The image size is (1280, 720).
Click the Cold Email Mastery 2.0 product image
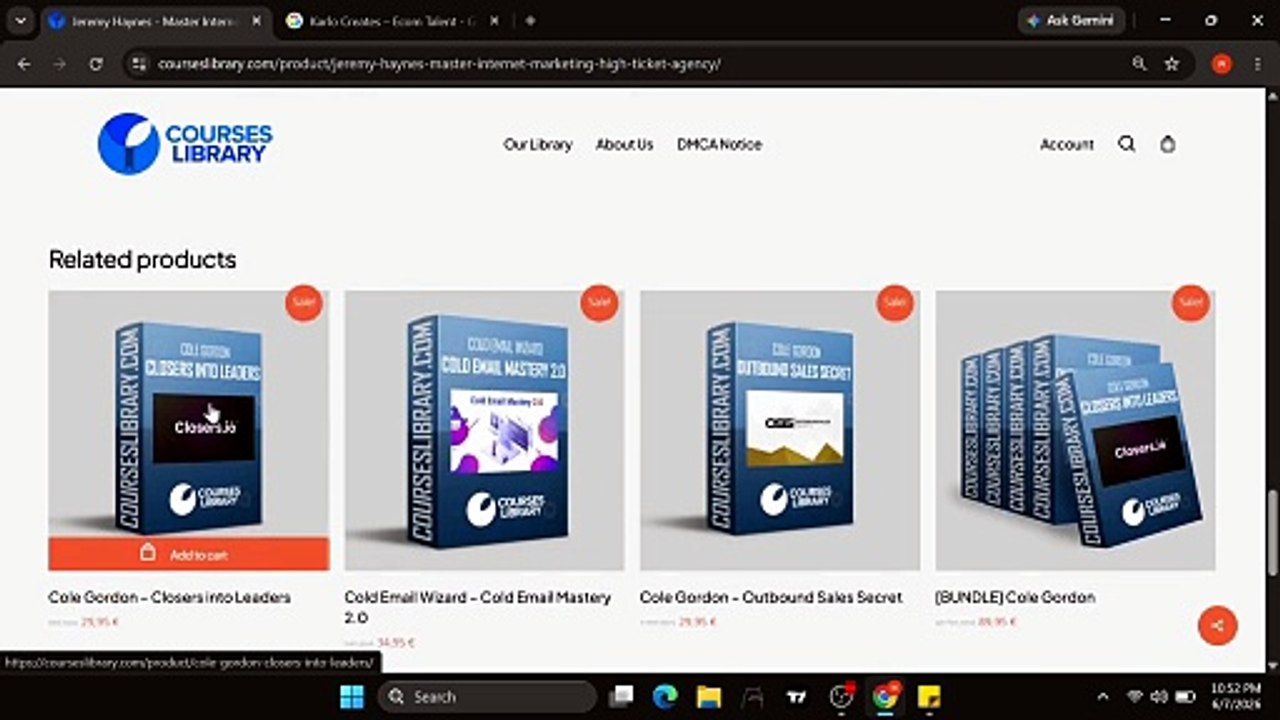[484, 431]
